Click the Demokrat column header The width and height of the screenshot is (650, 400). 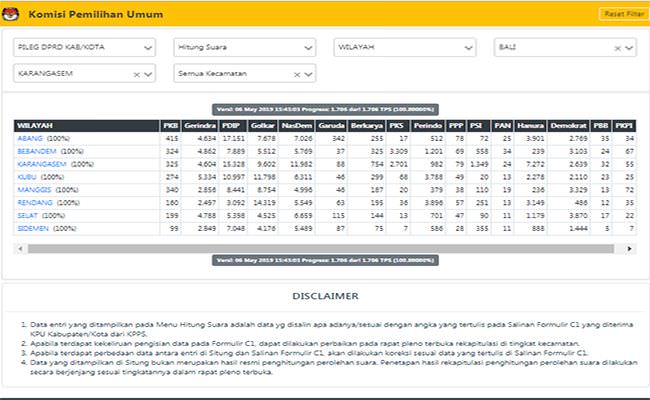point(568,126)
